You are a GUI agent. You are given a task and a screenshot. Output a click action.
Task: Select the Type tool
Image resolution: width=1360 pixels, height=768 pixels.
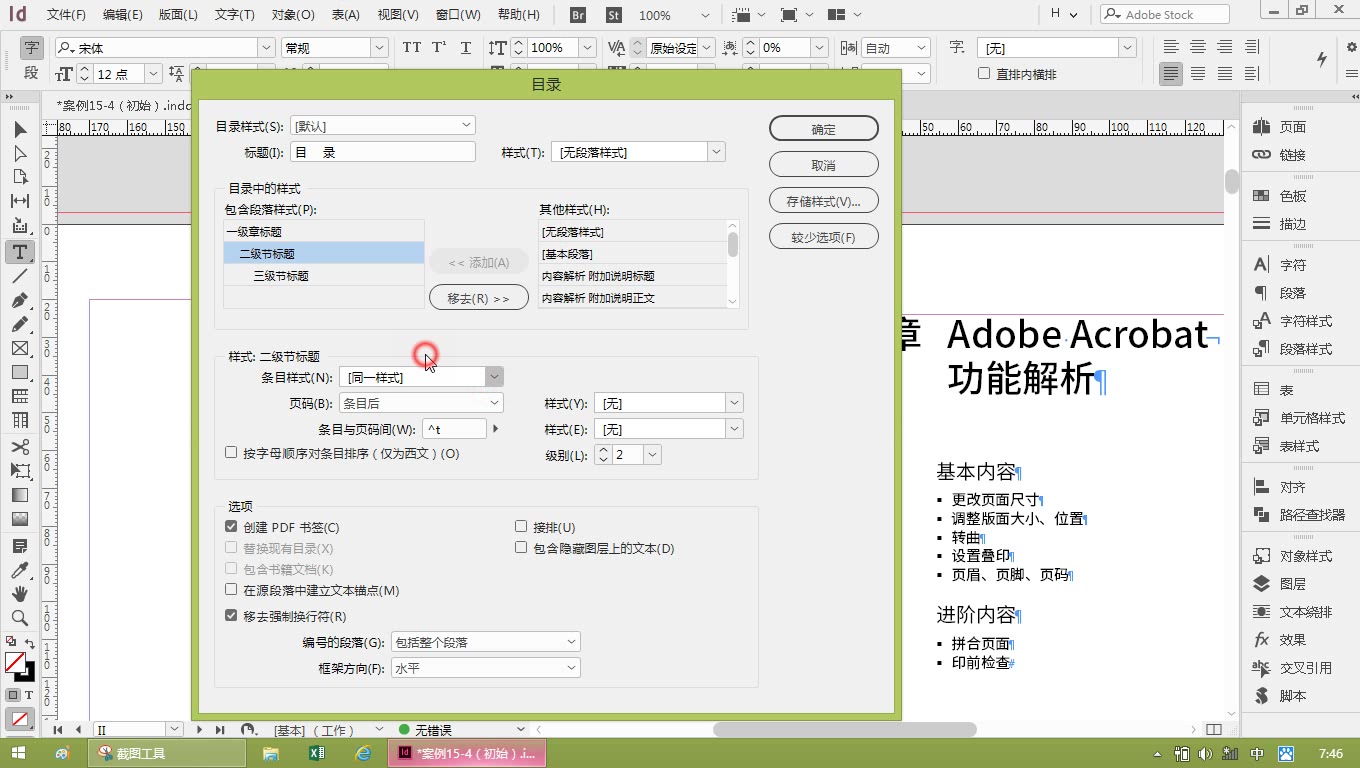[x=19, y=252]
